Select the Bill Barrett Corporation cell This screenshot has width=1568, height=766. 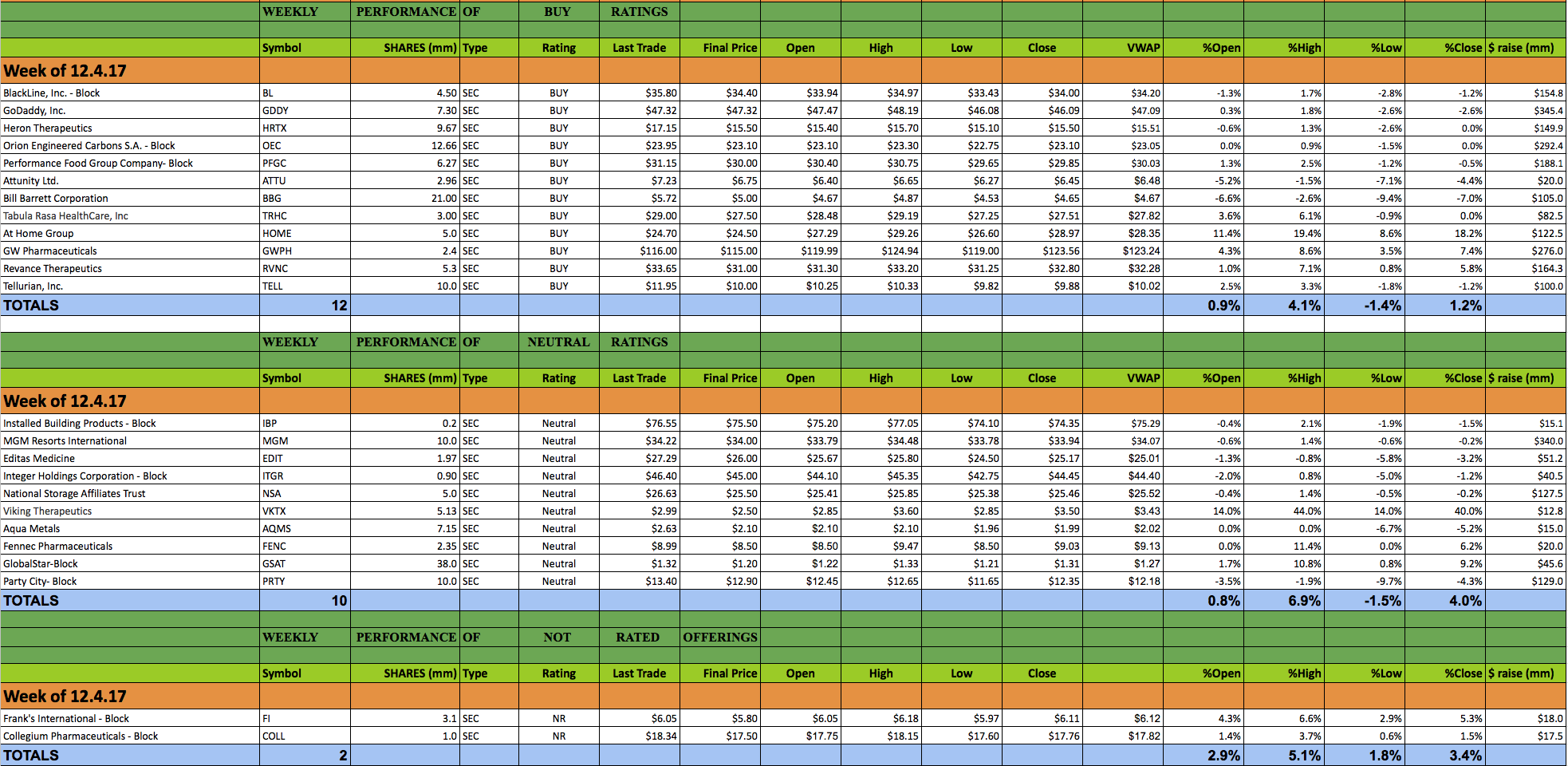130,198
